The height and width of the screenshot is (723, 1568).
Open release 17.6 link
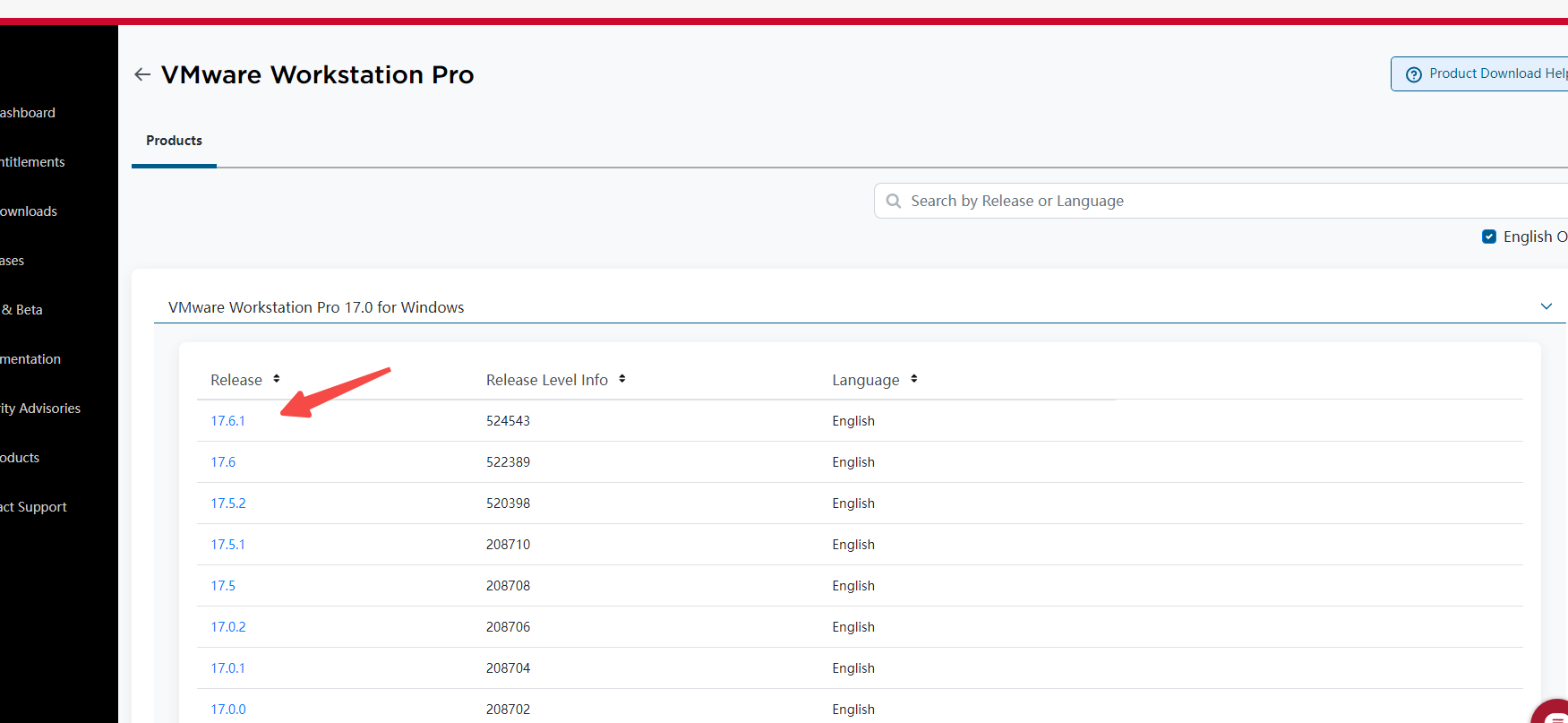pos(223,462)
